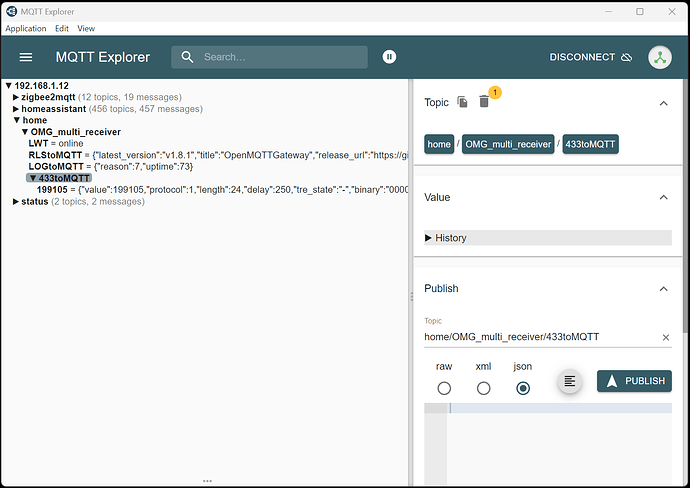This screenshot has height=488, width=690.
Task: Collapse the Topic panel section
Action: point(663,103)
